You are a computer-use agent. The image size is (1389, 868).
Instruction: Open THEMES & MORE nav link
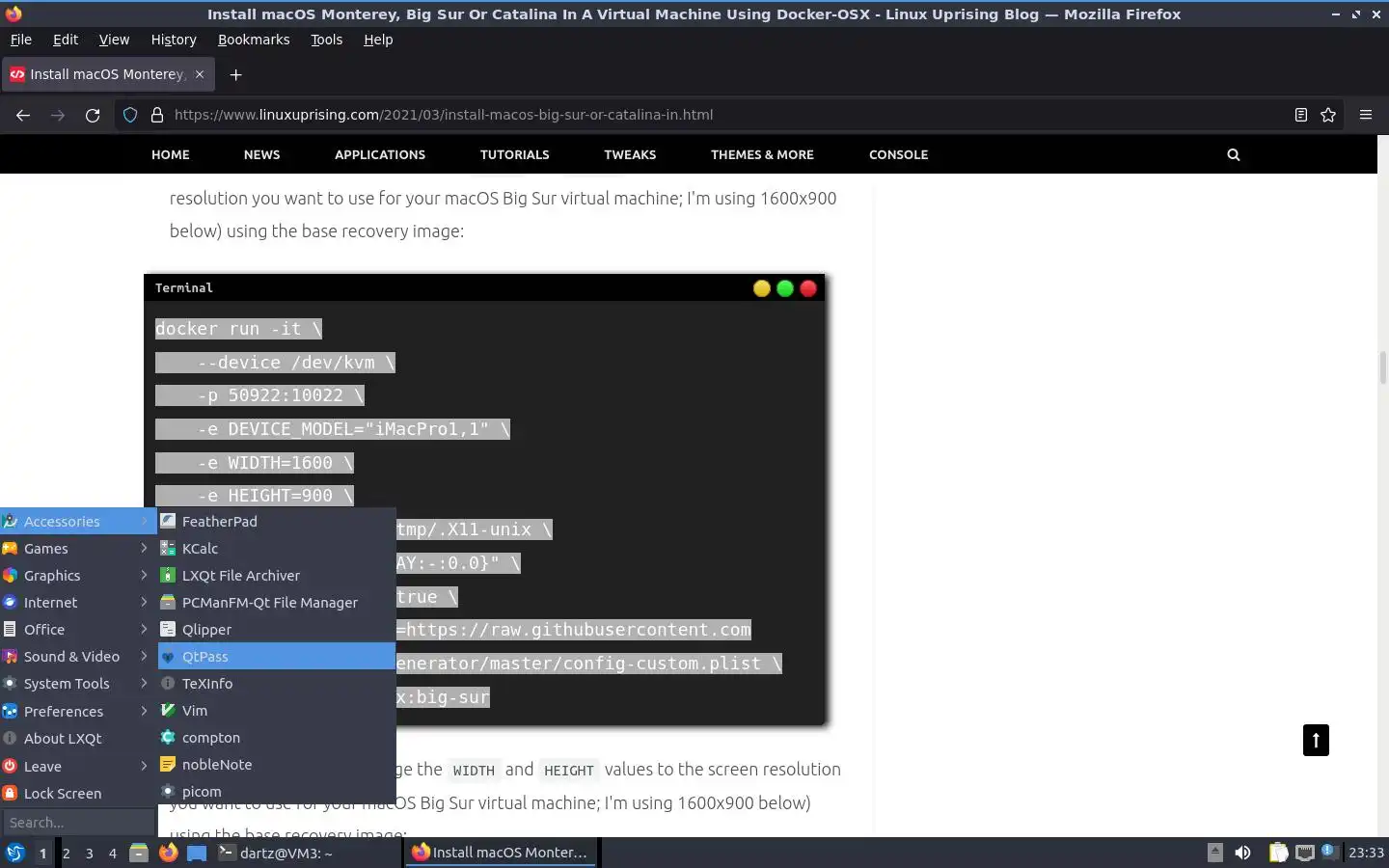(x=762, y=154)
